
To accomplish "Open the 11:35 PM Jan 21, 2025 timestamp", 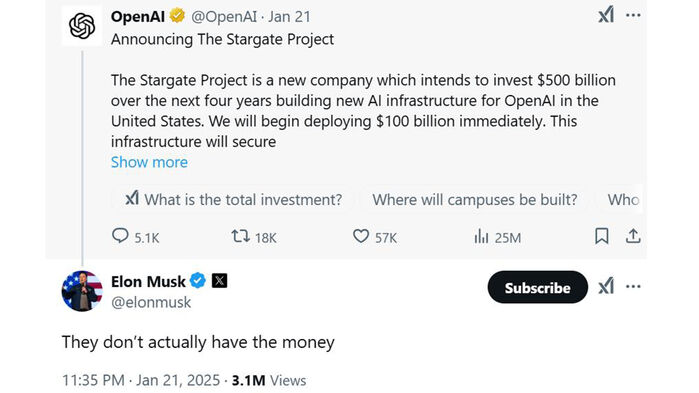I will click(141, 380).
